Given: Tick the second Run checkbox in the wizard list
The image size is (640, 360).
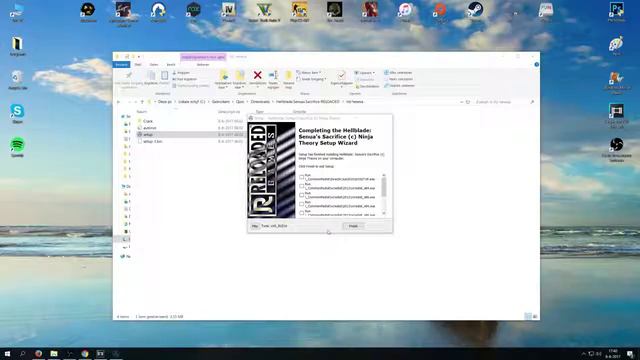Looking at the screenshot, I should coord(302,186).
